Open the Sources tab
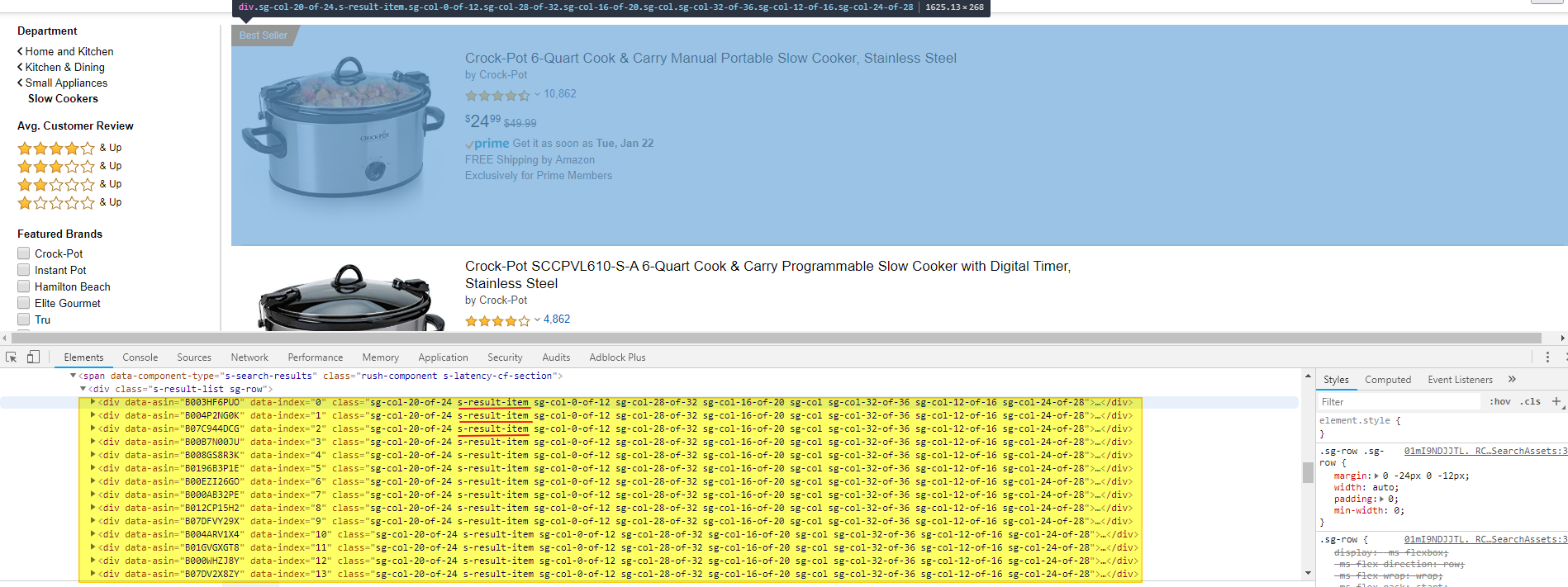 tap(194, 357)
